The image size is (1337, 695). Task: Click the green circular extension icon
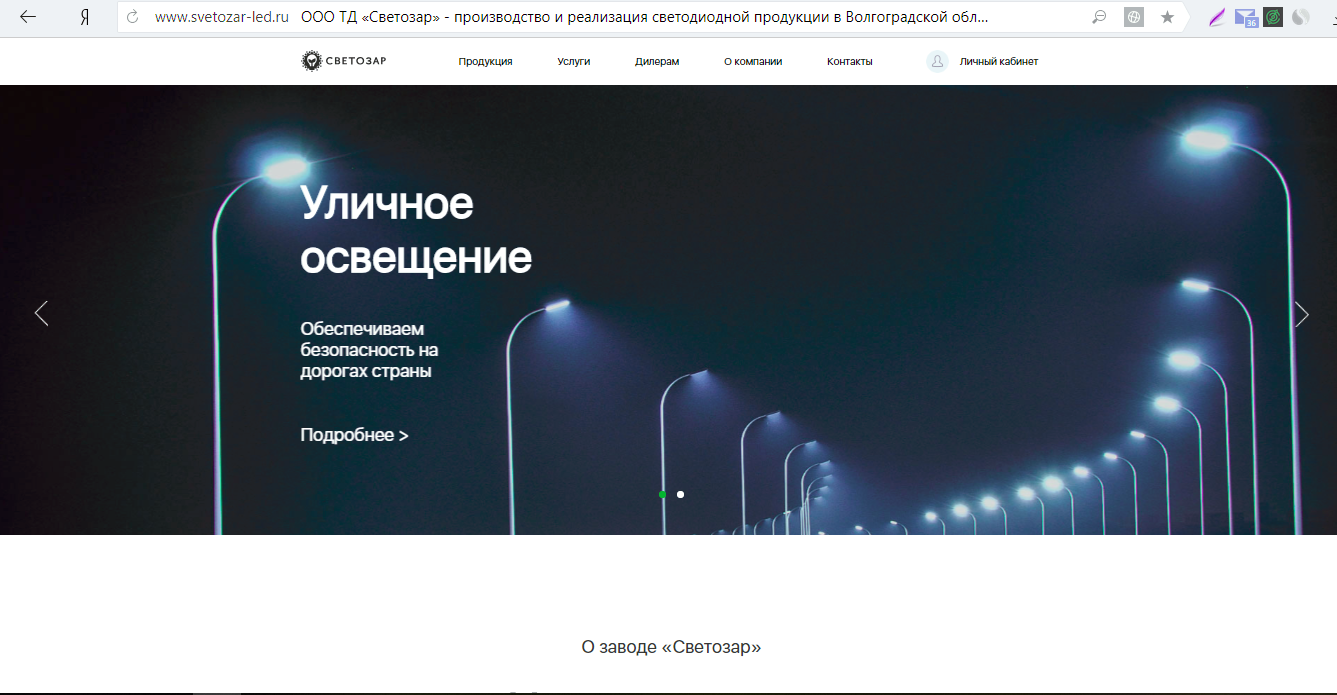tap(1273, 17)
